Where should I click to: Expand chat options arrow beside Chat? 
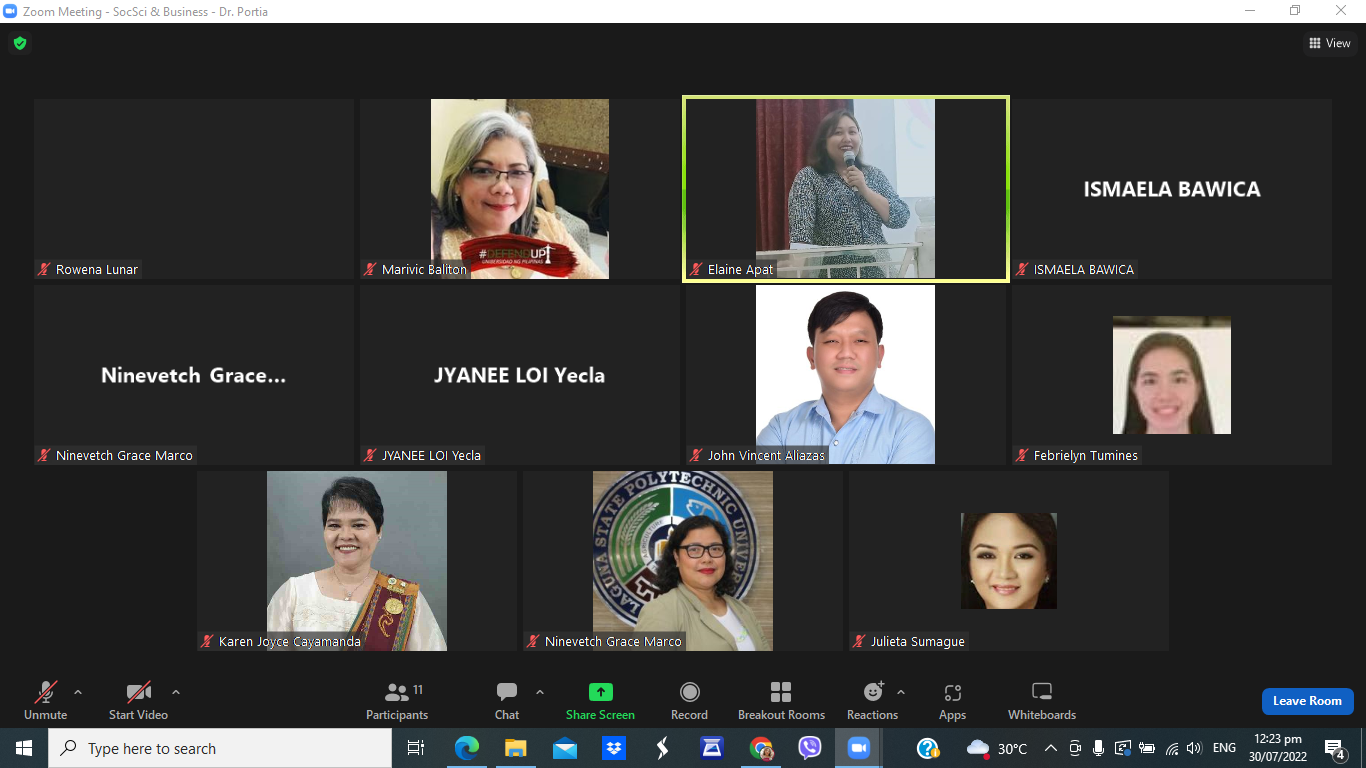click(540, 692)
